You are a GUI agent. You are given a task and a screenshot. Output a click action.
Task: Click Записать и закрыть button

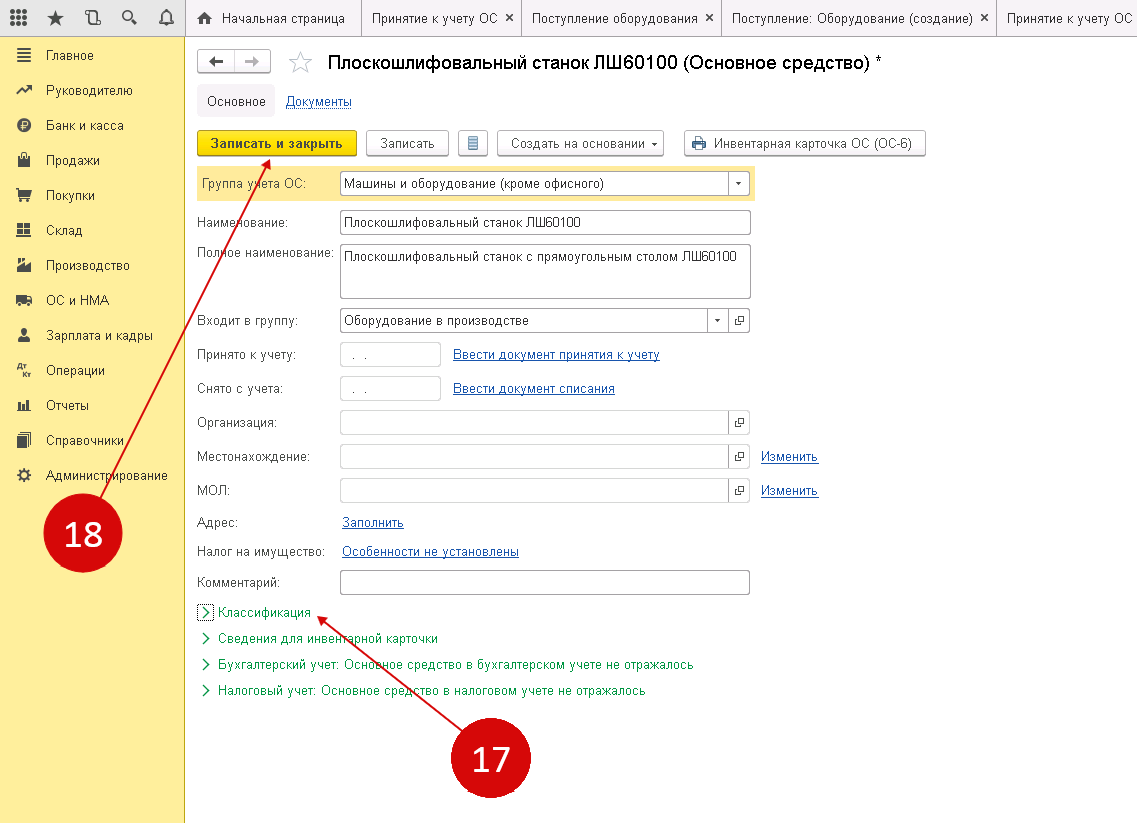click(276, 143)
